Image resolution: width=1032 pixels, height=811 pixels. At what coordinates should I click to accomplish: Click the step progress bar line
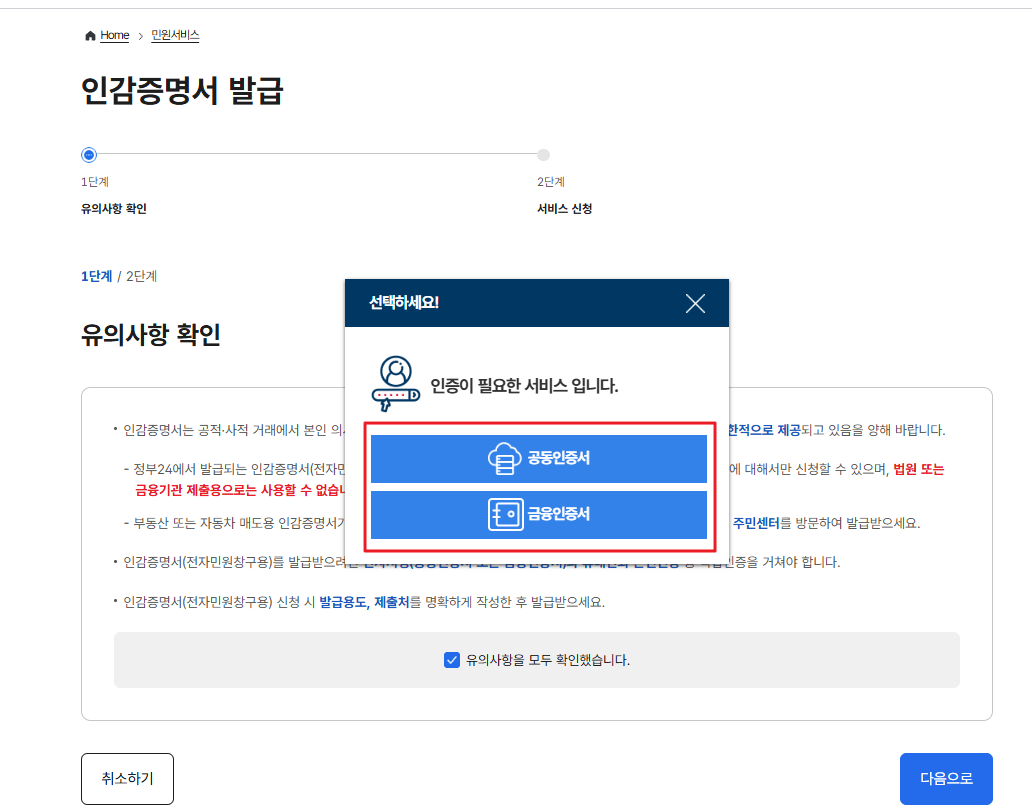[315, 154]
